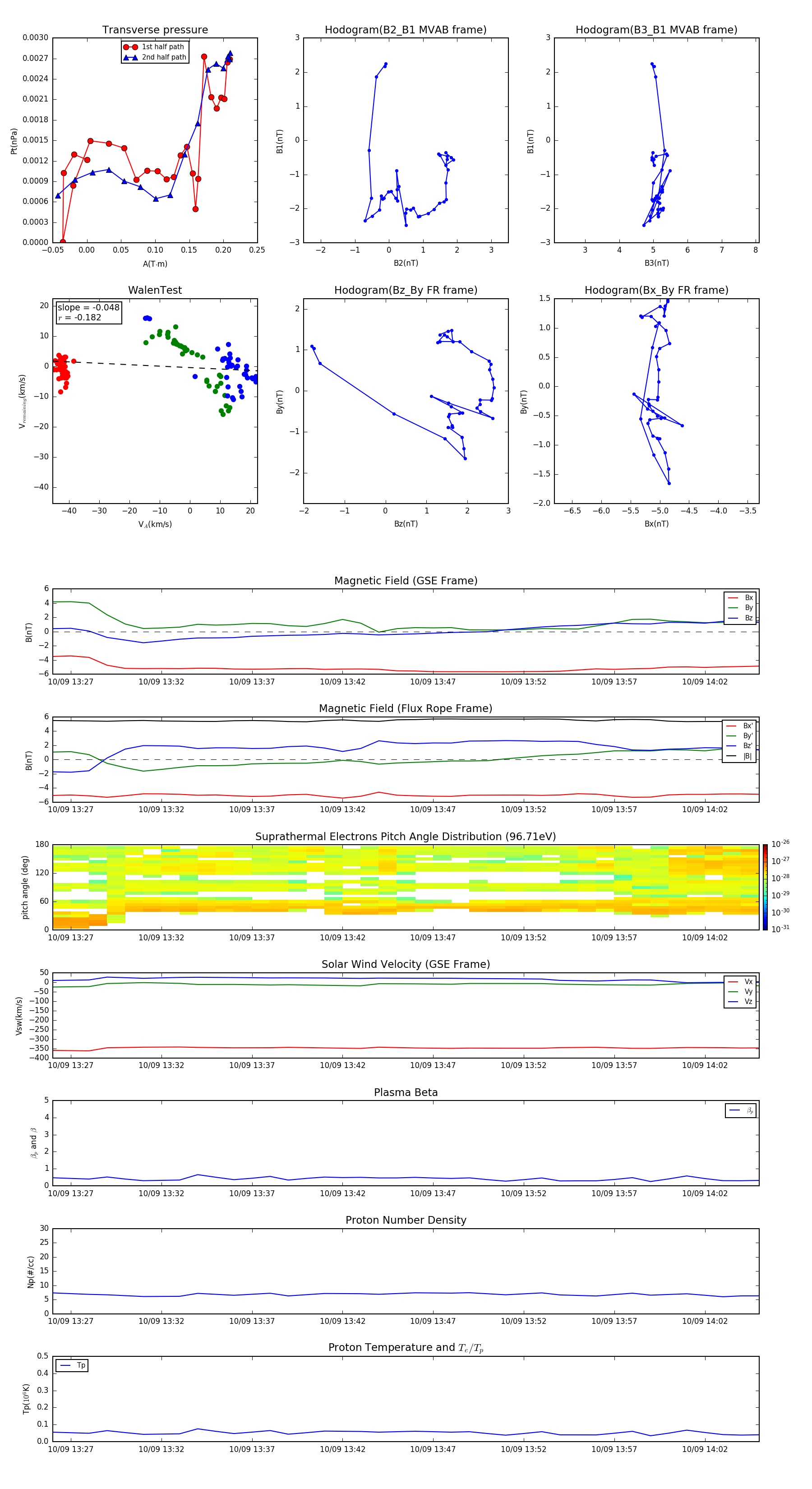Viewport: 812px width, 1489px height.
Task: Select the |B| entry in flux rope legend
Action: pos(740,756)
